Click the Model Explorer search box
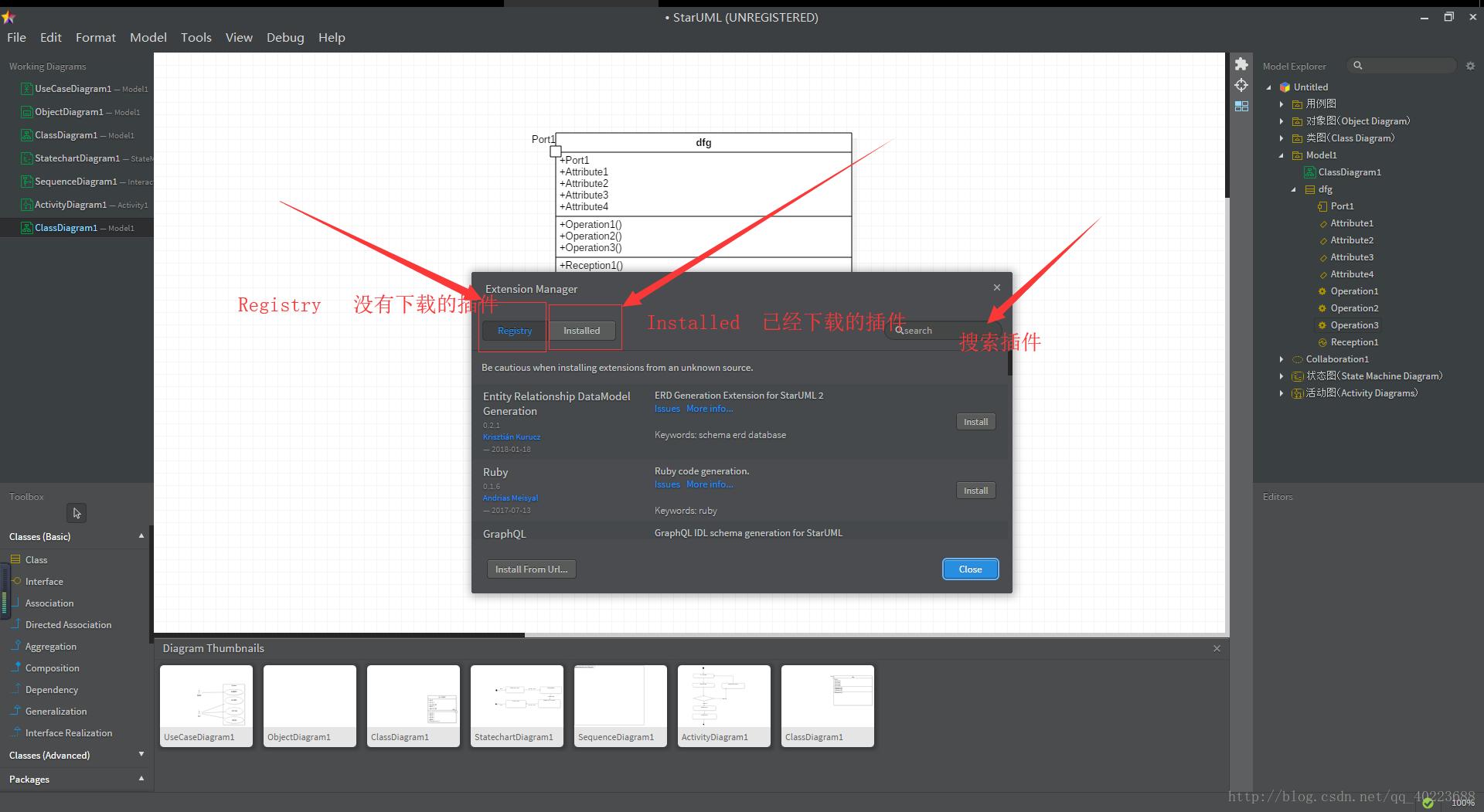 click(x=1401, y=66)
